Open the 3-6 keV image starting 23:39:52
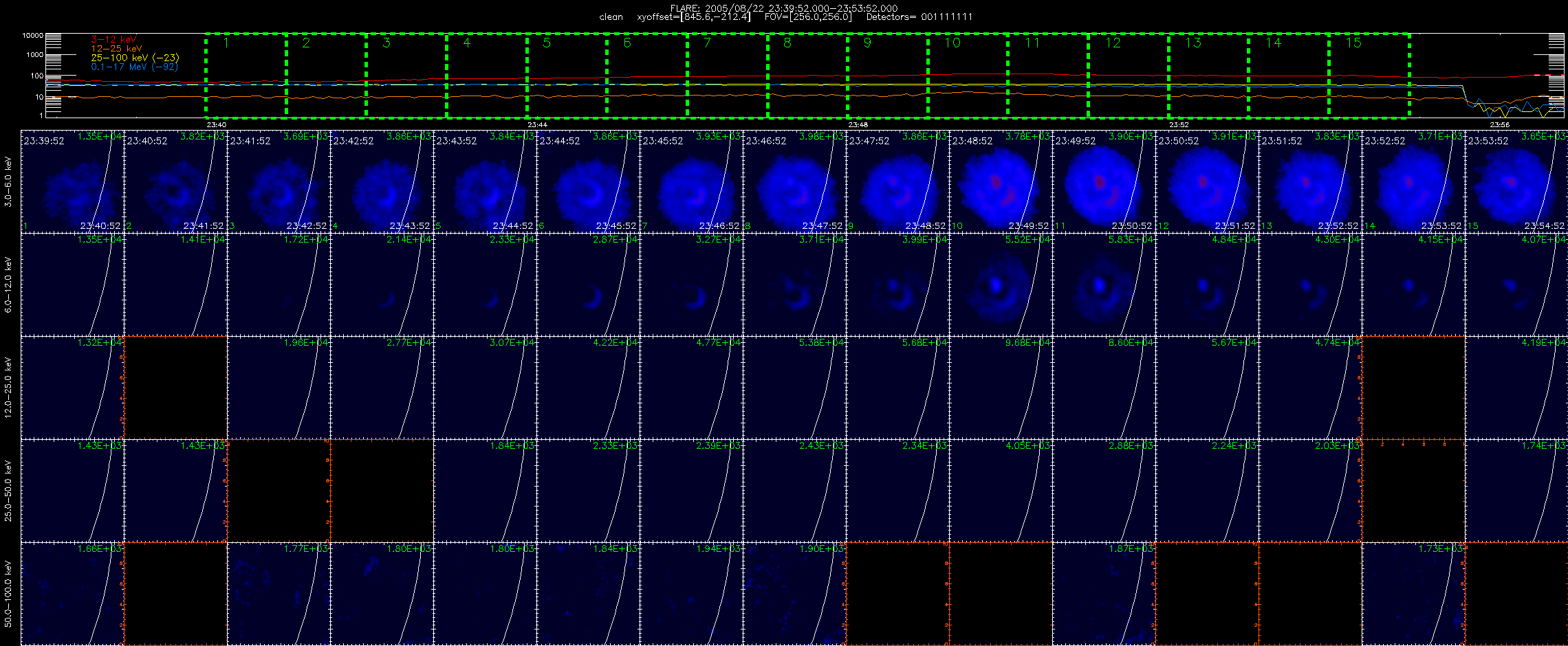Viewport: 1568px width, 646px height. (72, 181)
